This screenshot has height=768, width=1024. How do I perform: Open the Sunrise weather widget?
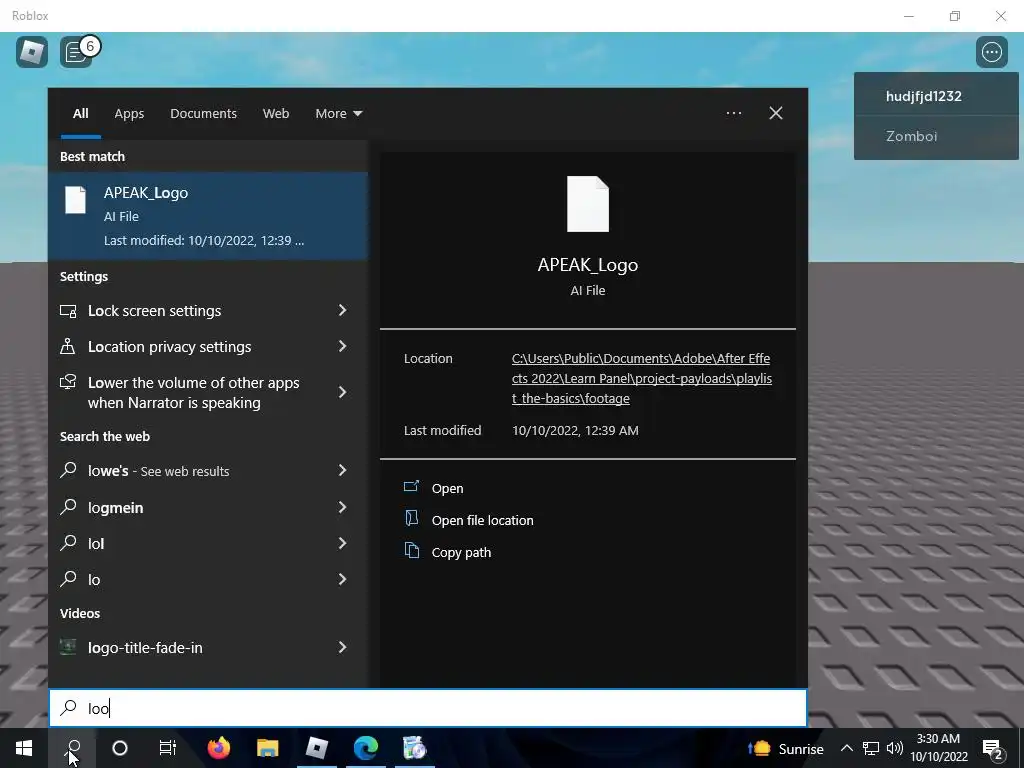click(786, 748)
